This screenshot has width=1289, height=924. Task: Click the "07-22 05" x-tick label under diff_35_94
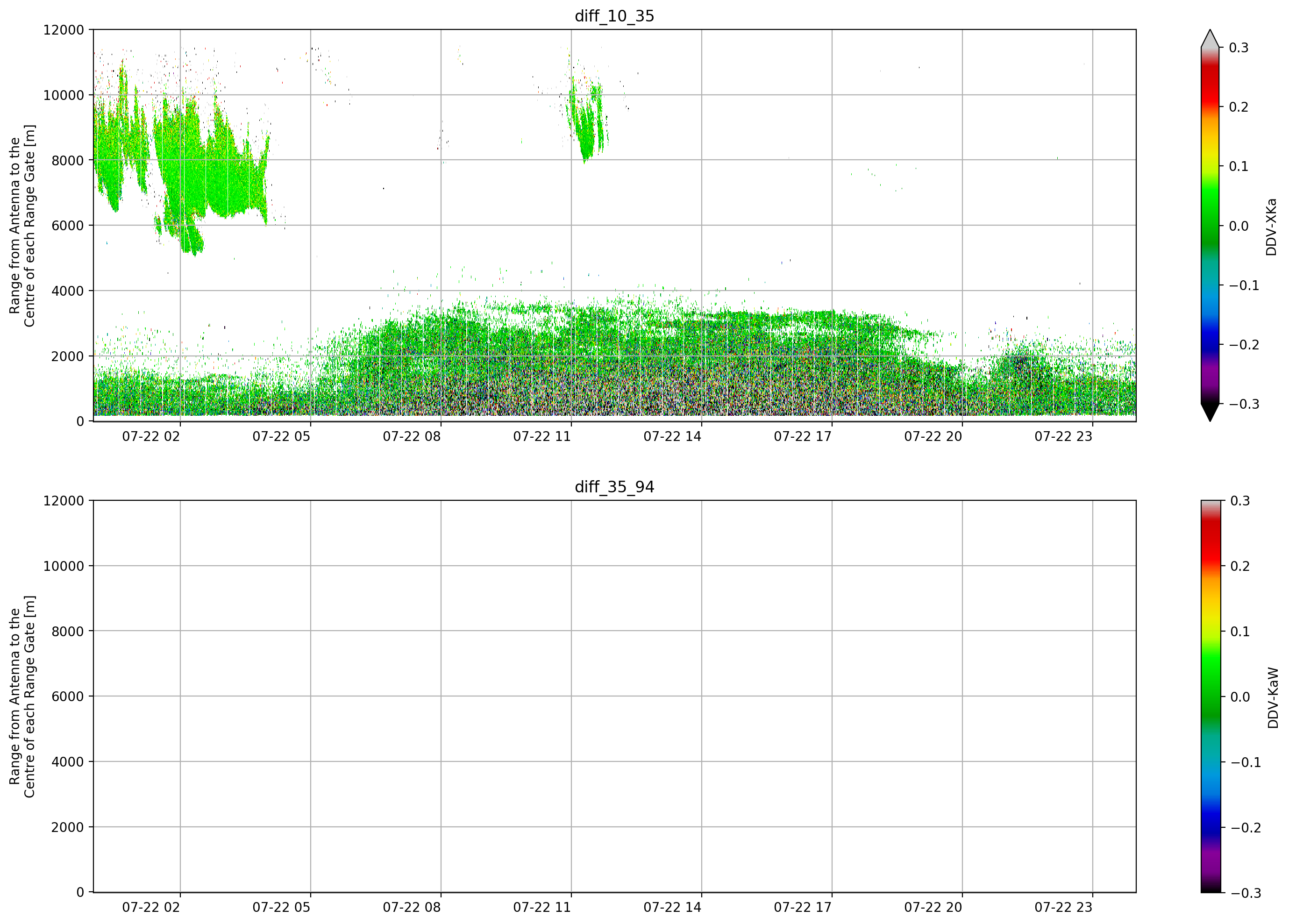(281, 908)
